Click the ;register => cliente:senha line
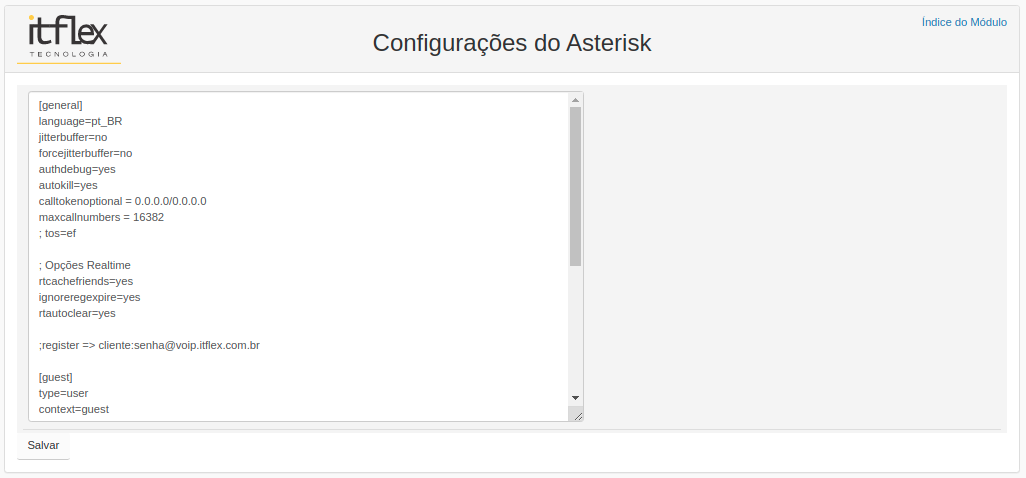1026x478 pixels. [149, 345]
